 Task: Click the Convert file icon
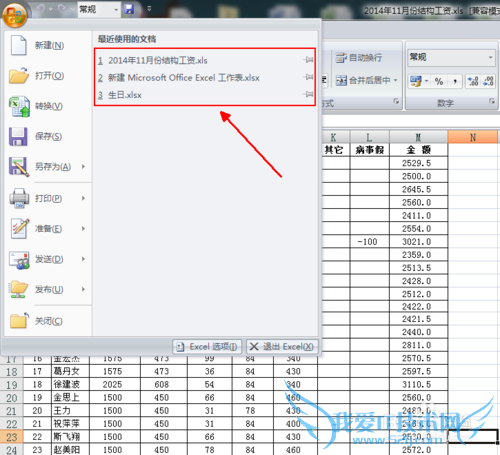(x=19, y=106)
